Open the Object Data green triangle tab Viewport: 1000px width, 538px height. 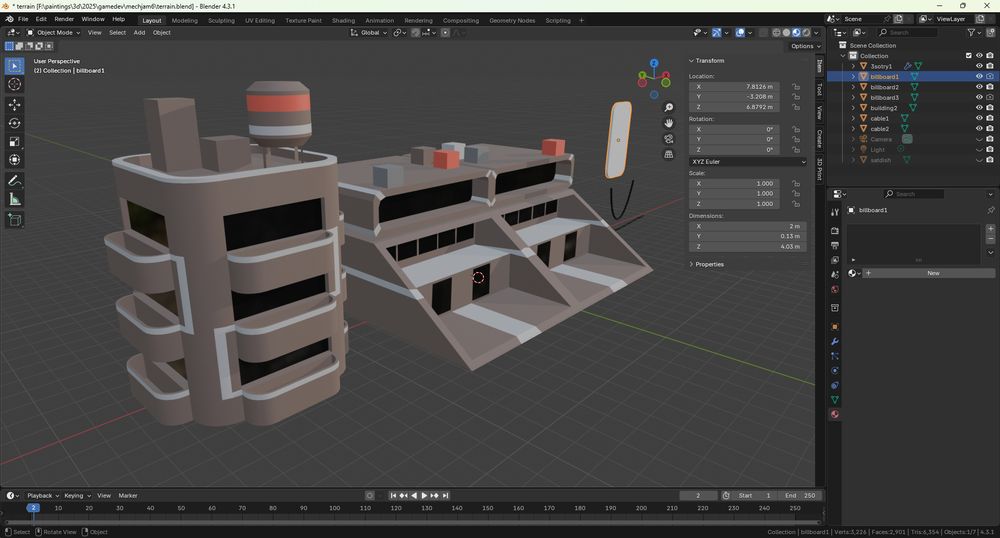click(x=835, y=400)
